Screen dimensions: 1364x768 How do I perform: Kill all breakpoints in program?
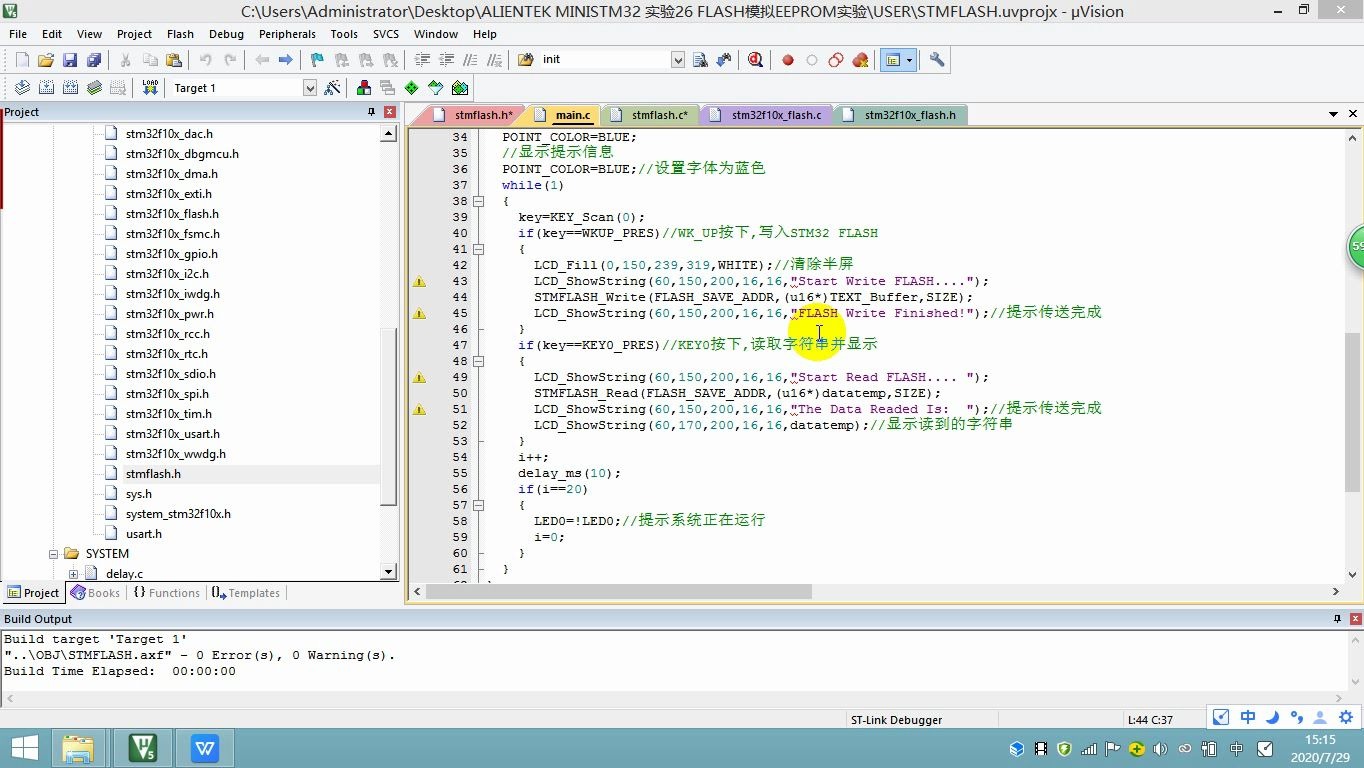coord(860,59)
